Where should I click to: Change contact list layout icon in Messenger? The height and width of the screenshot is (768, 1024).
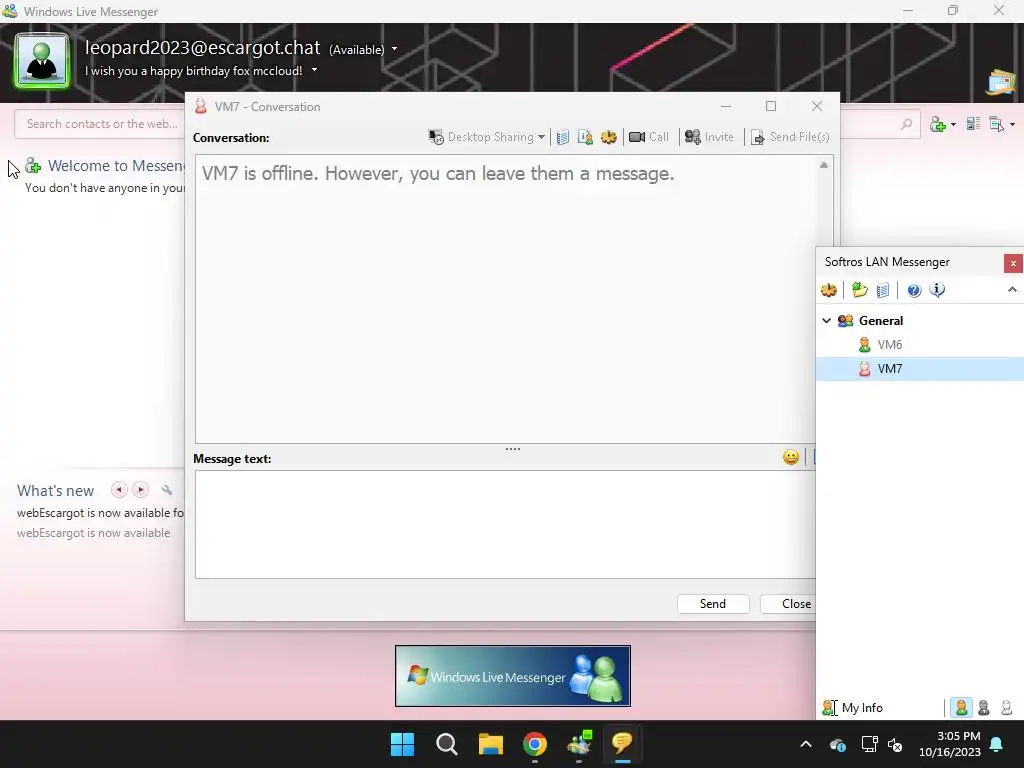click(973, 124)
